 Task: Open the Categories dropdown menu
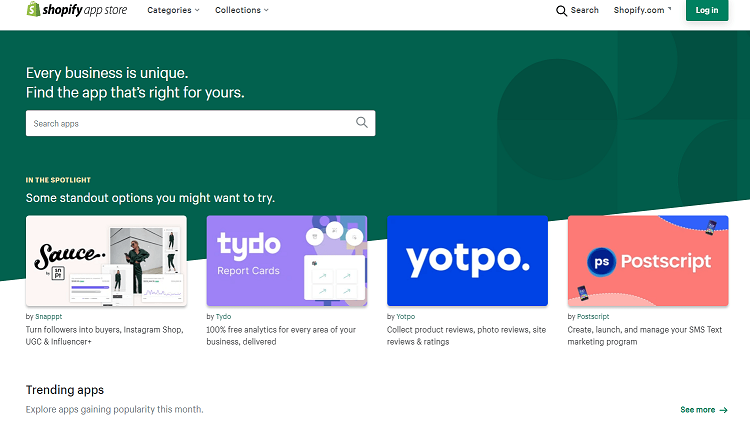173,10
